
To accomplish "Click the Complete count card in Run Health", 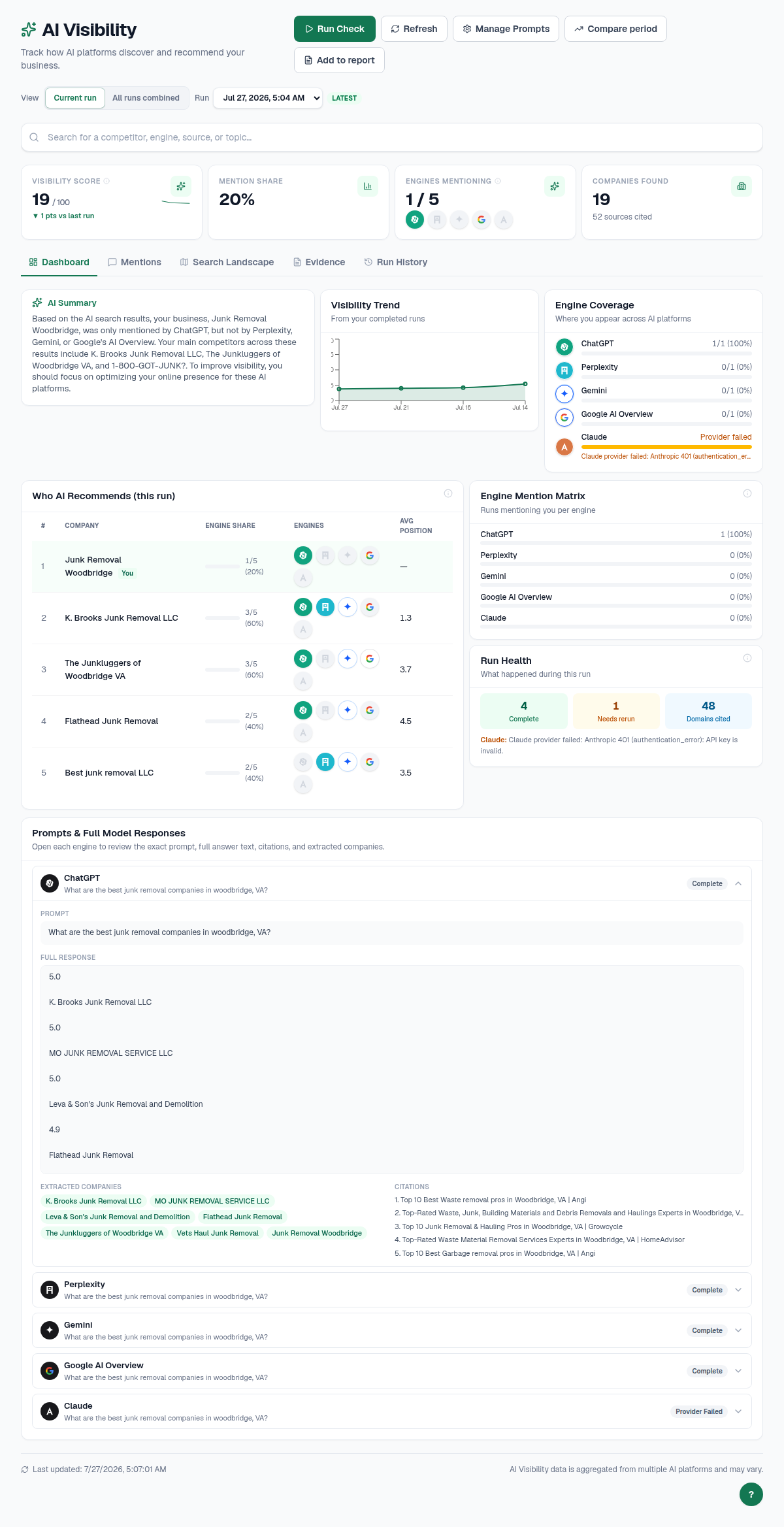I will tap(524, 711).
